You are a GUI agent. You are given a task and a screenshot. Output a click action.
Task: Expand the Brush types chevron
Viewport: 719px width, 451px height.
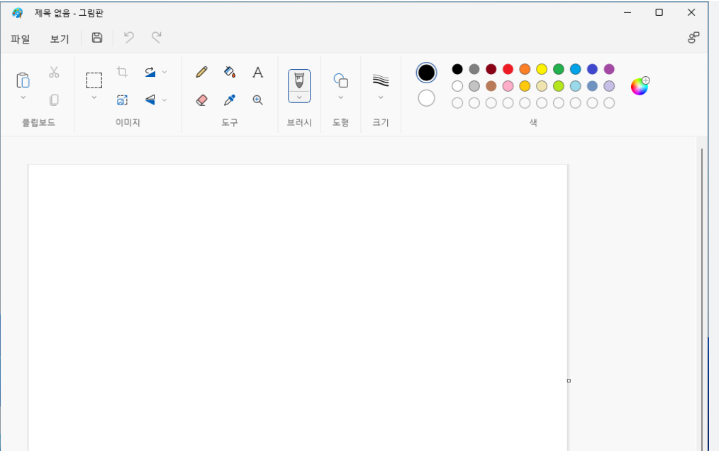tap(299, 97)
